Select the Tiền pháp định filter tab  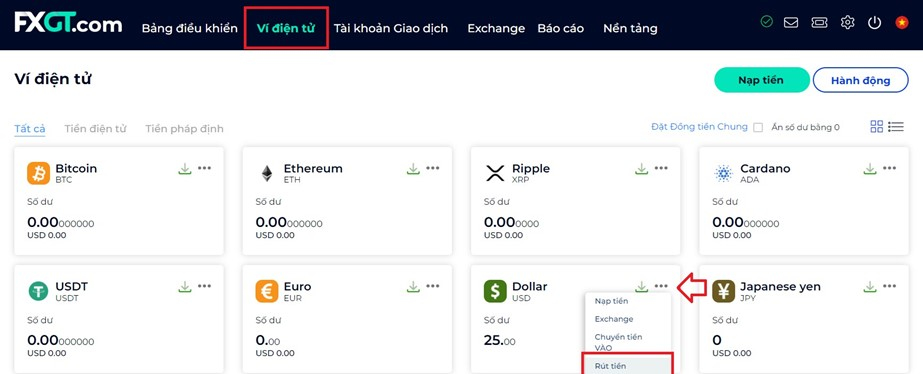click(x=184, y=128)
